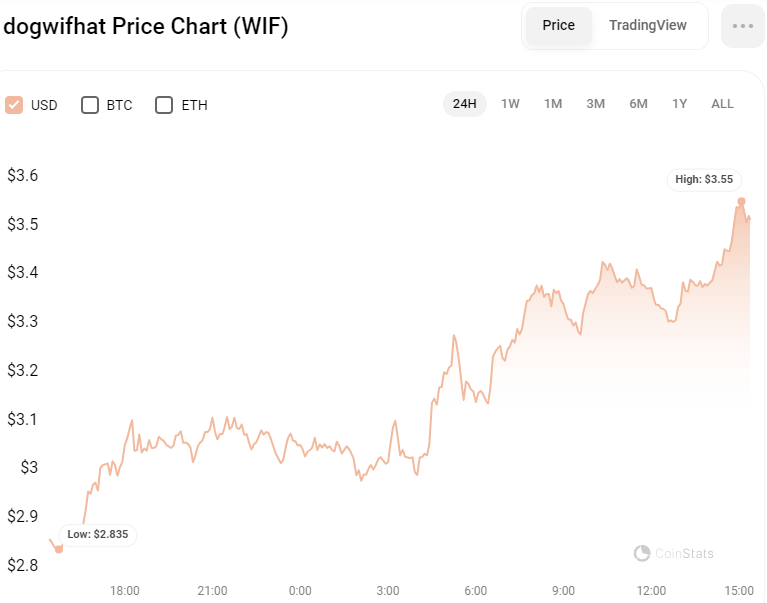Screen dimensions: 767x603
Task: Select the 6M time range
Action: [638, 104]
